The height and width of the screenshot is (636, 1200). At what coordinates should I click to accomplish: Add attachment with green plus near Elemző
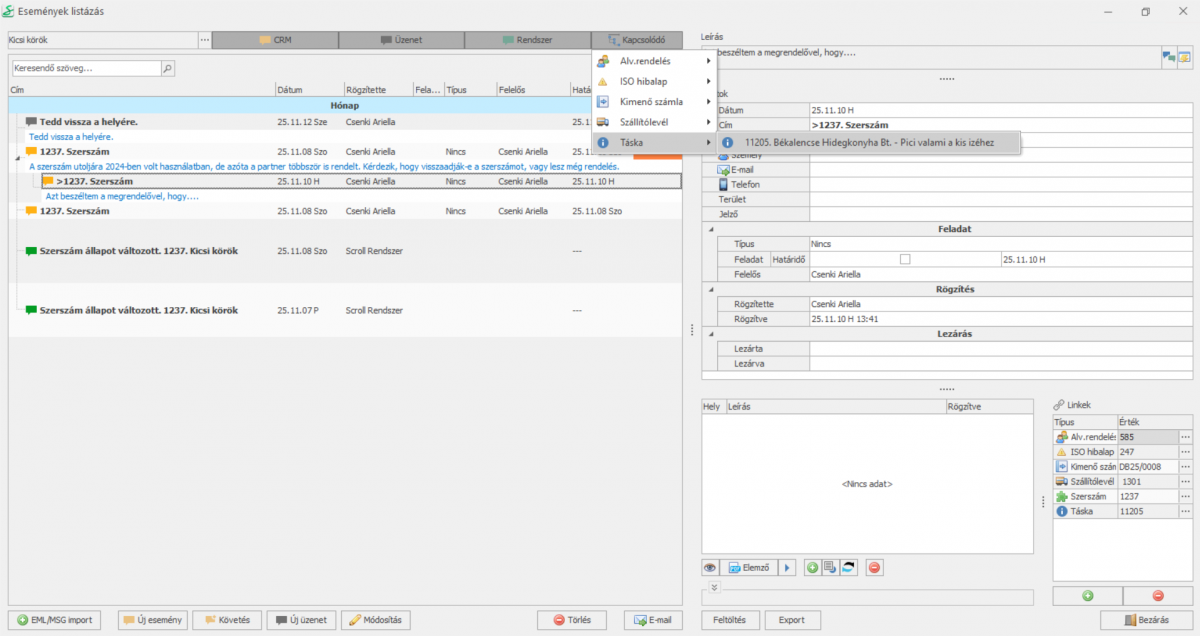point(812,568)
